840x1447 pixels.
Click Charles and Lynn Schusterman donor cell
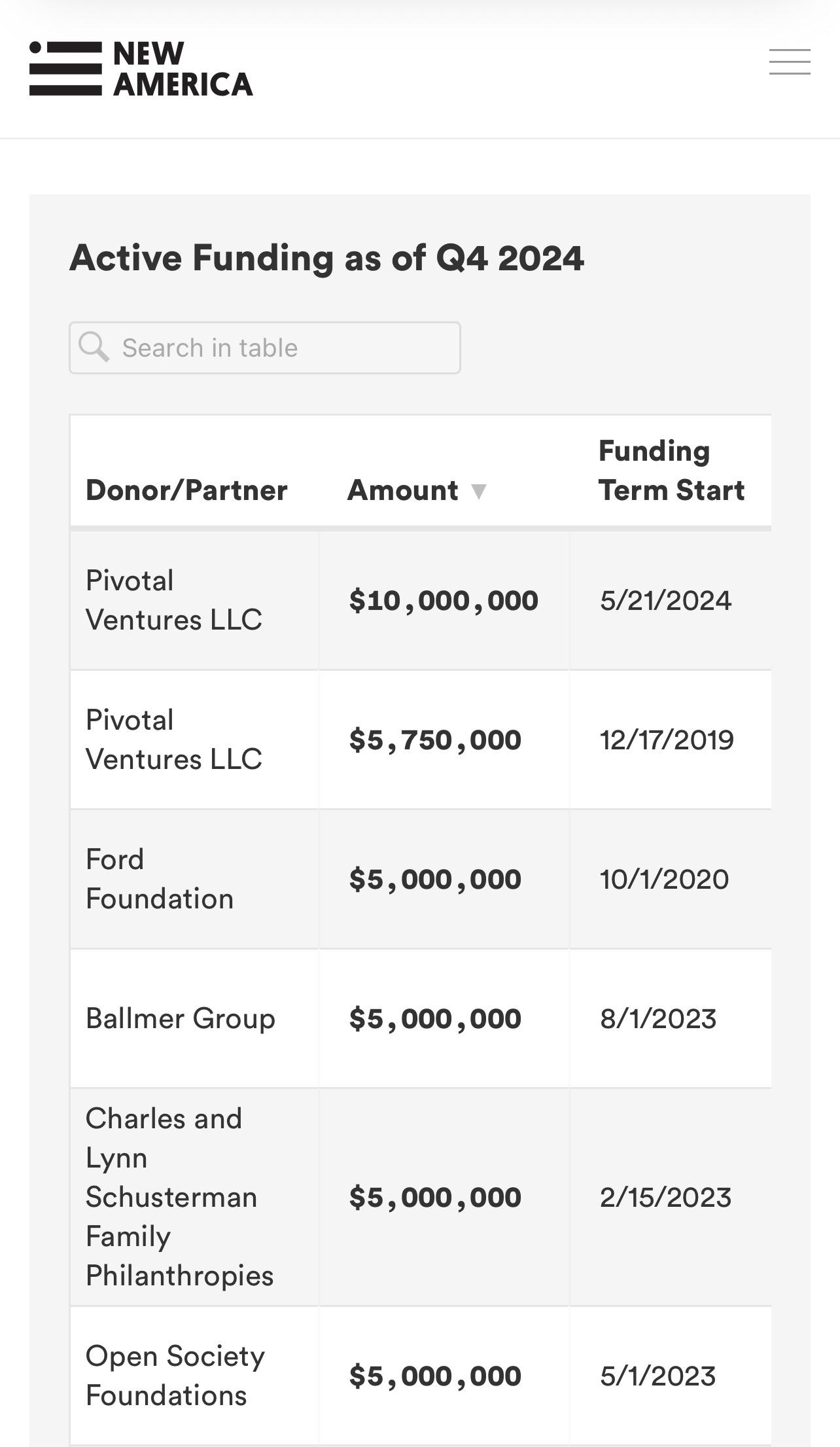coord(179,1197)
